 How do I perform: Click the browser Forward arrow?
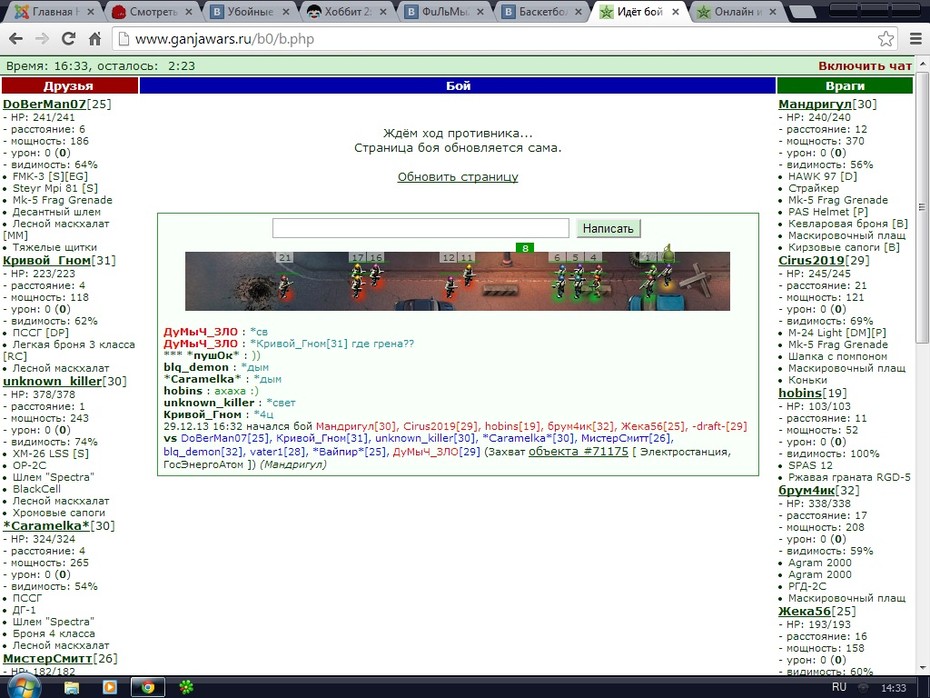tap(42, 39)
